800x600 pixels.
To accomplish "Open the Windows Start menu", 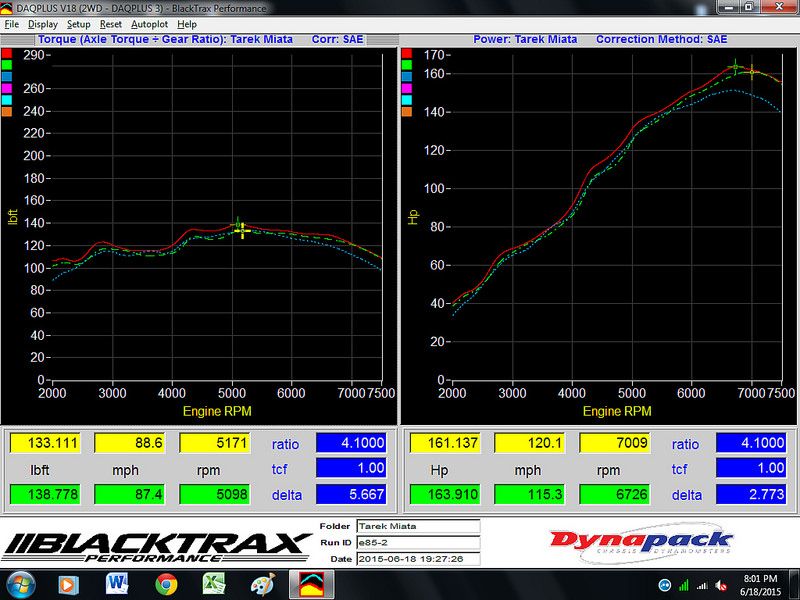I will pos(20,584).
